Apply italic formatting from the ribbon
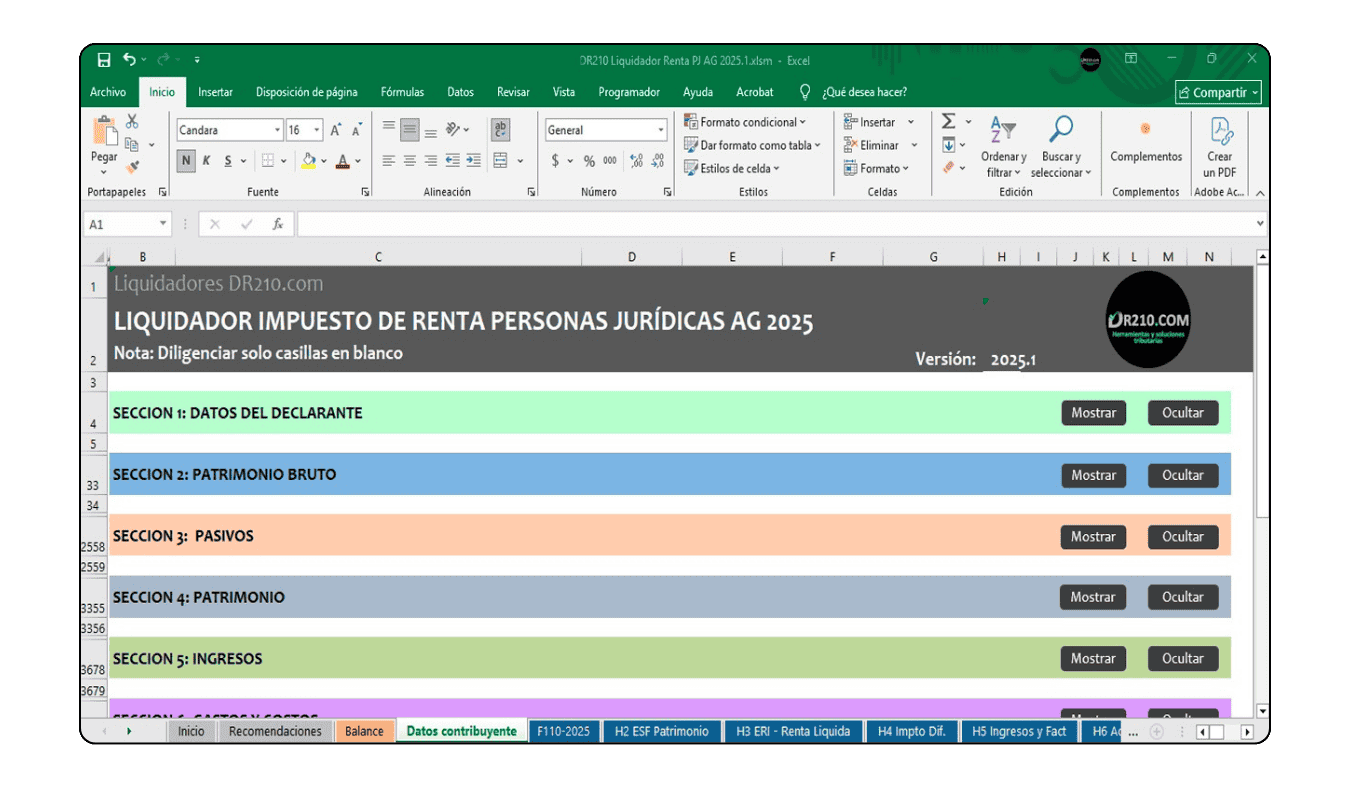Image resolution: width=1350 pixels, height=788 pixels. 206,160
